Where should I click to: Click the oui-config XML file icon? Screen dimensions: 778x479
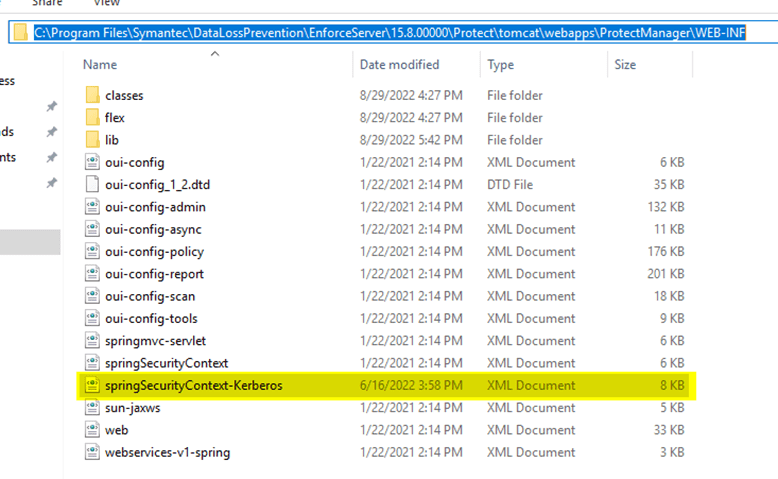(x=92, y=162)
